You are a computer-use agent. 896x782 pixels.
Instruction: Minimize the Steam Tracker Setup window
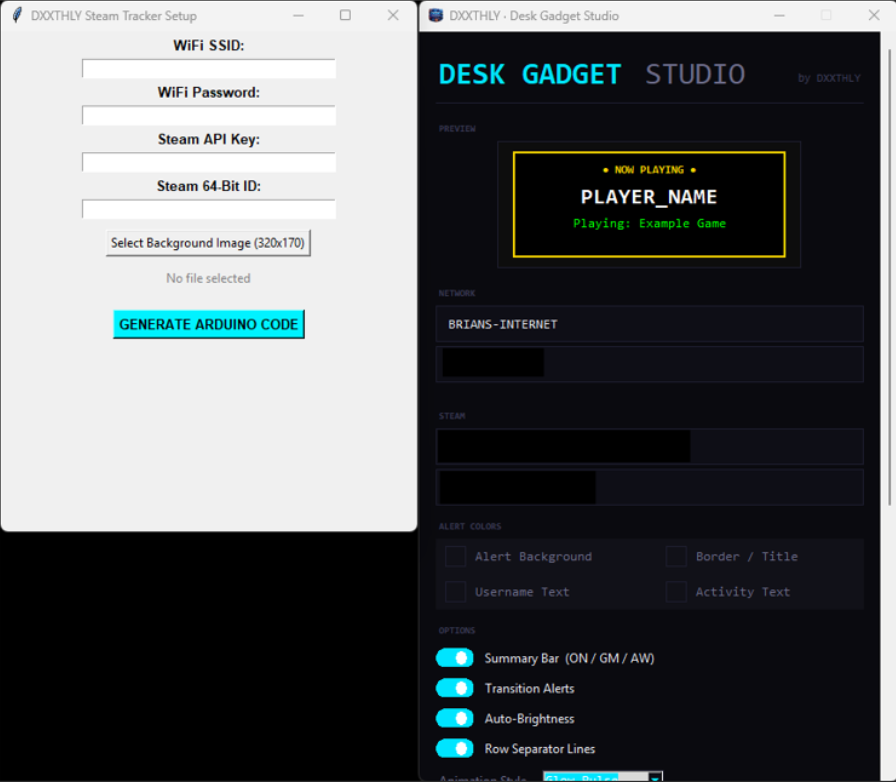point(298,15)
